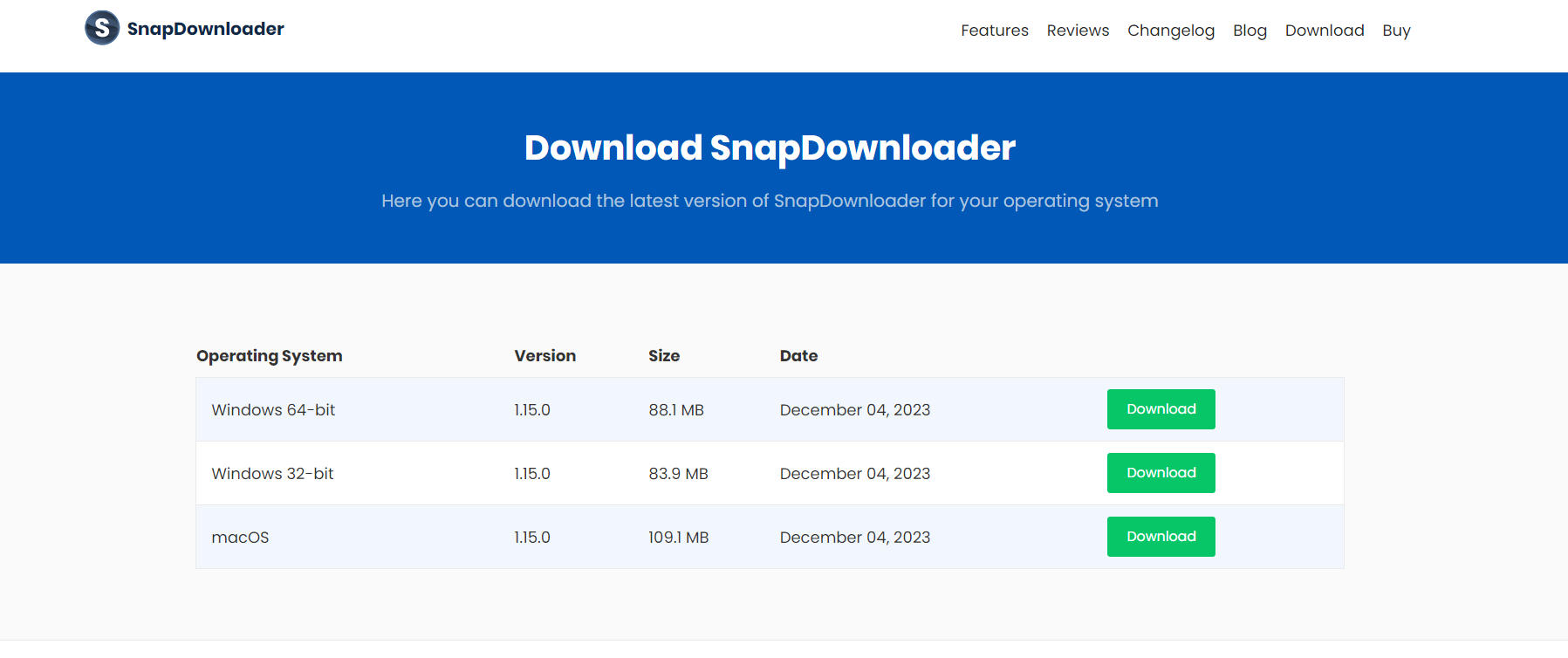Click version 1.15.0 in macOS row
This screenshot has width=1568, height=658.
pos(532,538)
